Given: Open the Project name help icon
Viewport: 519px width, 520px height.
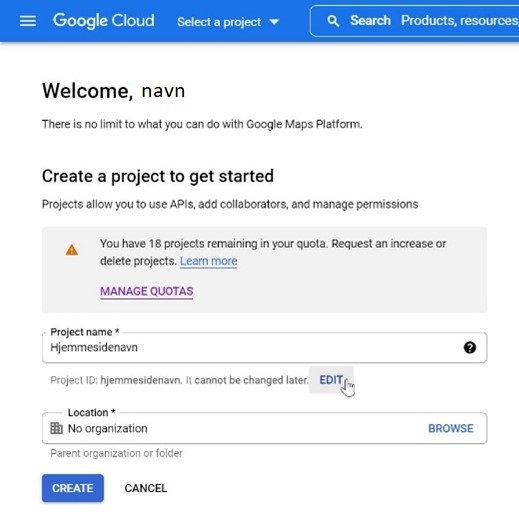Looking at the screenshot, I should pyautogui.click(x=470, y=348).
